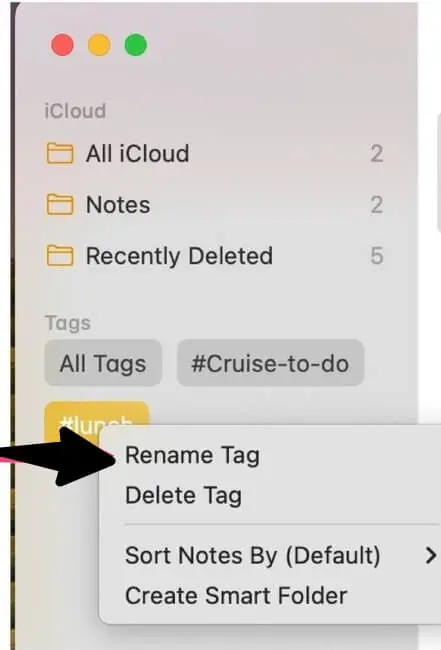This screenshot has height=650, width=441.
Task: Open the Sort Notes By (Default) entry
Action: pyautogui.click(x=253, y=555)
